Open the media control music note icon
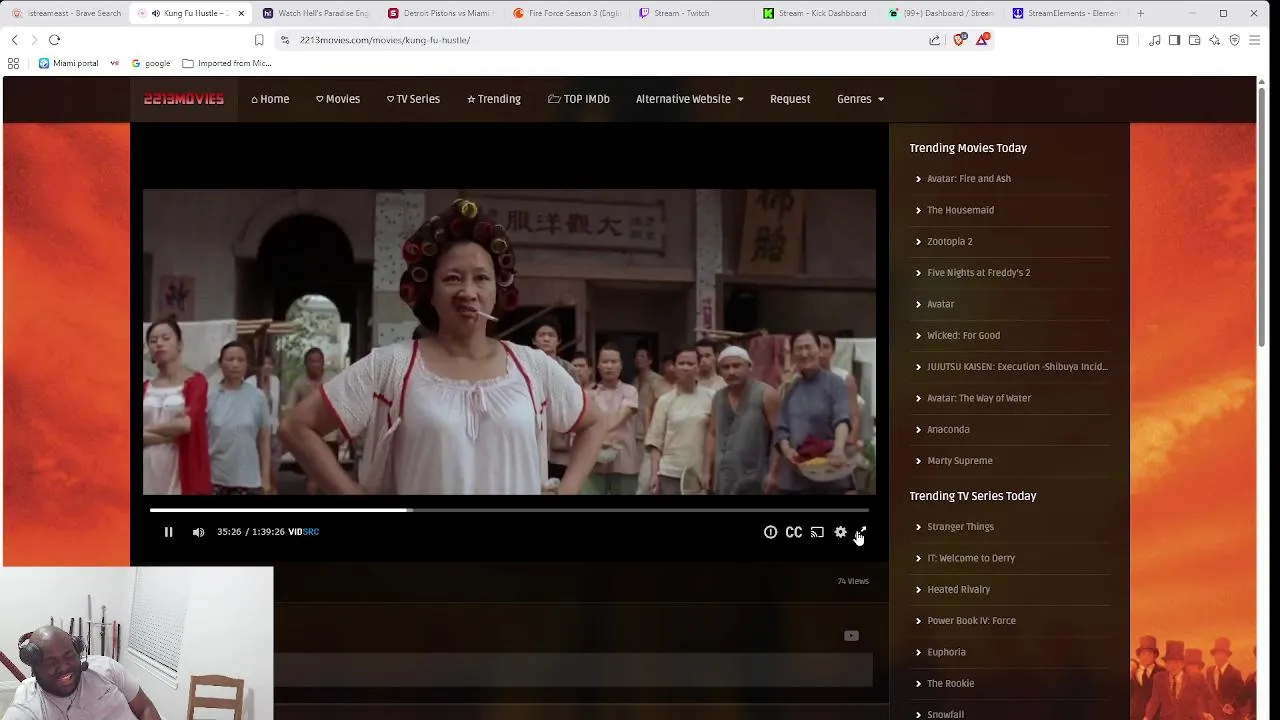Screen dimensions: 1280x720 tap(1155, 40)
